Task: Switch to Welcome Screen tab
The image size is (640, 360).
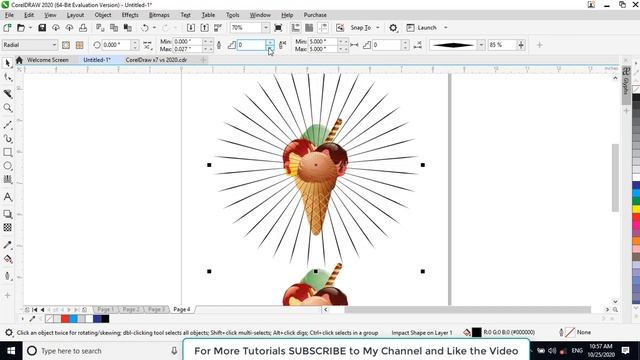Action: [47, 60]
